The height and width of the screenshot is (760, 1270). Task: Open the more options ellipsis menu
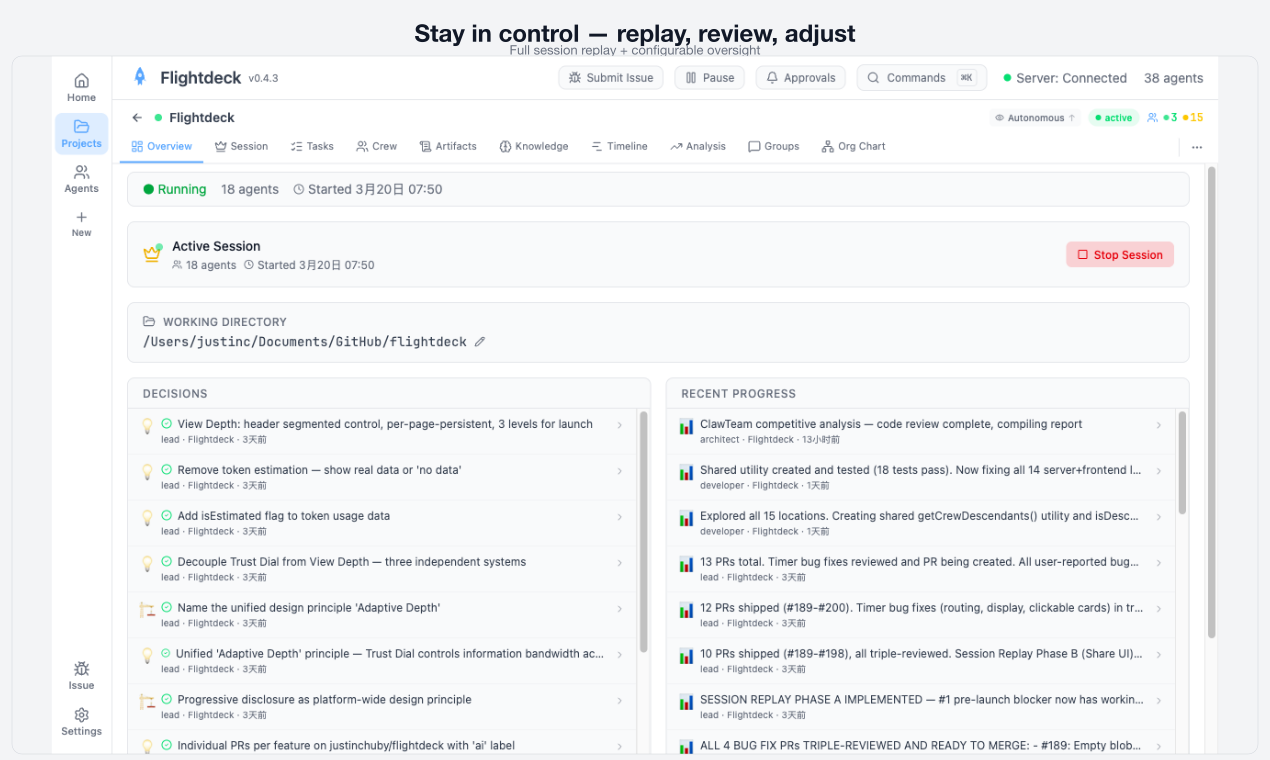[1196, 147]
